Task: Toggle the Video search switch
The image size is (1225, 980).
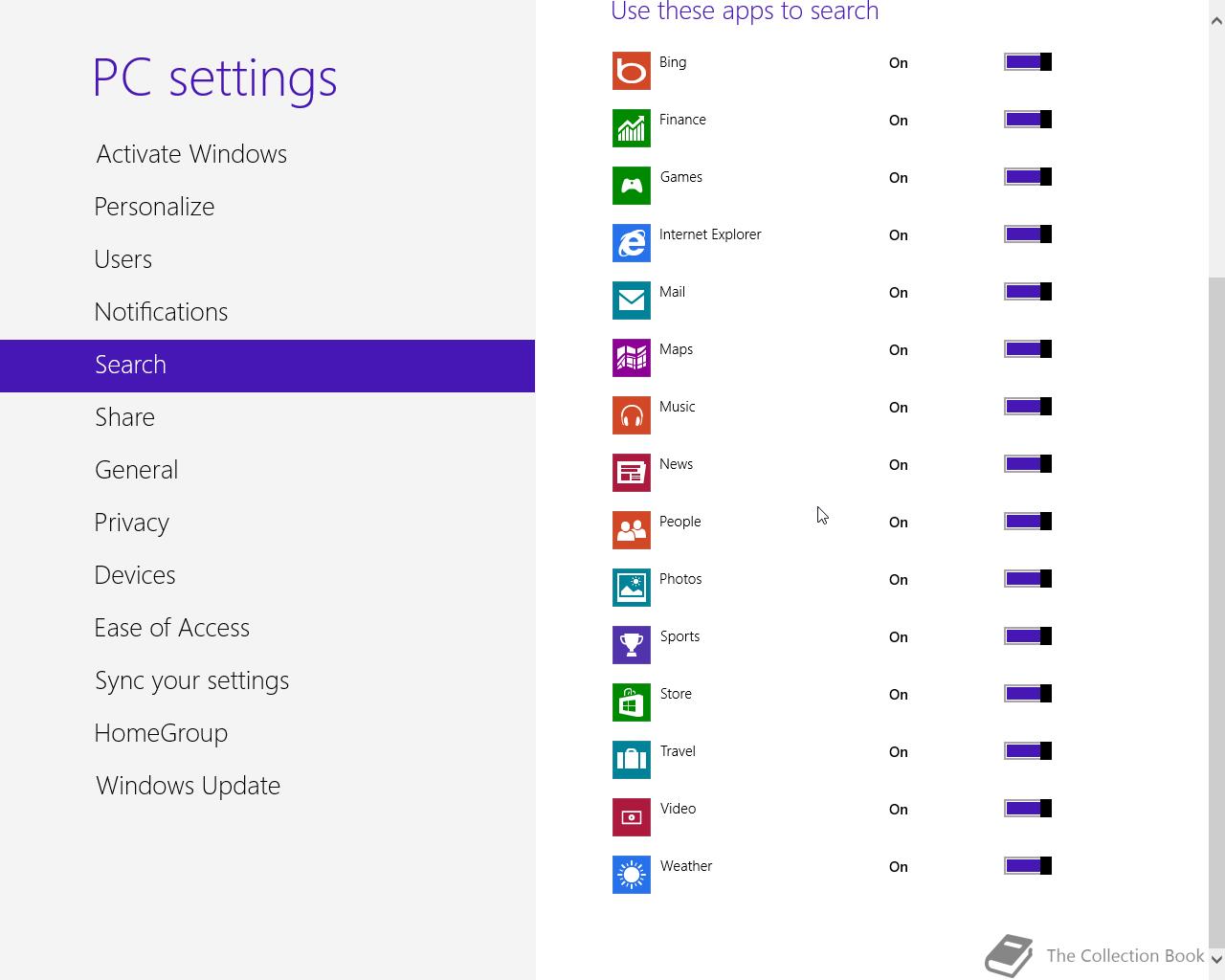Action: click(1028, 809)
